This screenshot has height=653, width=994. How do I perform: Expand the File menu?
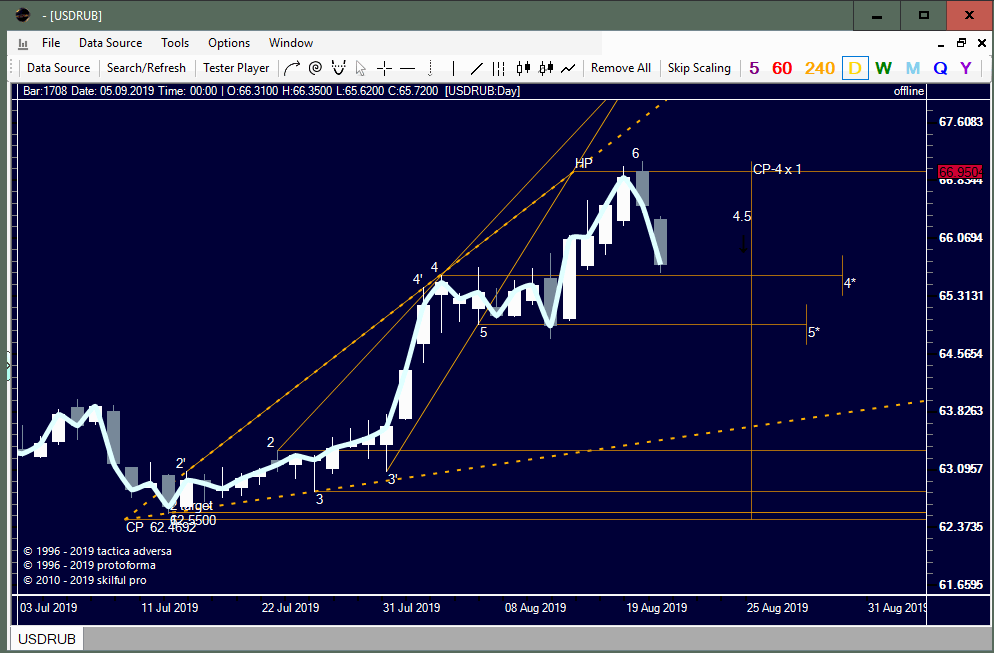51,43
